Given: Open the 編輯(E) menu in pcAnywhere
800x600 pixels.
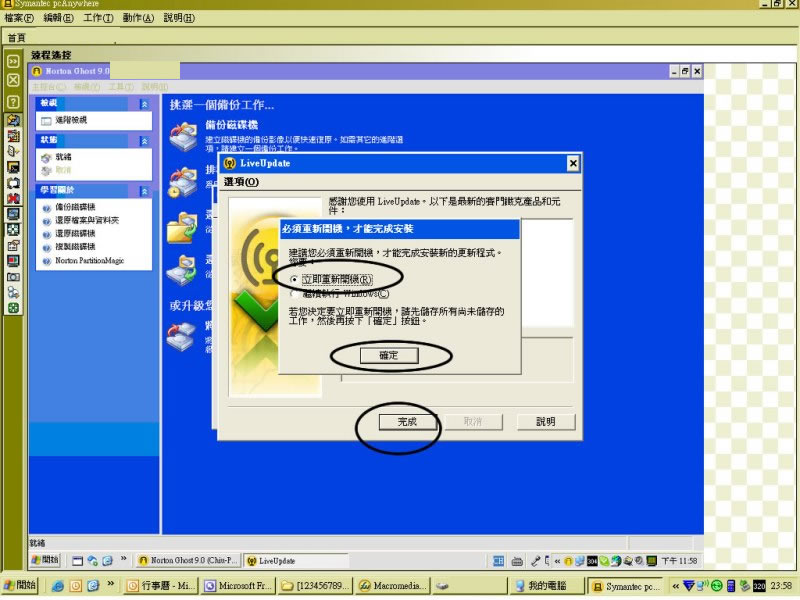Looking at the screenshot, I should [59, 18].
